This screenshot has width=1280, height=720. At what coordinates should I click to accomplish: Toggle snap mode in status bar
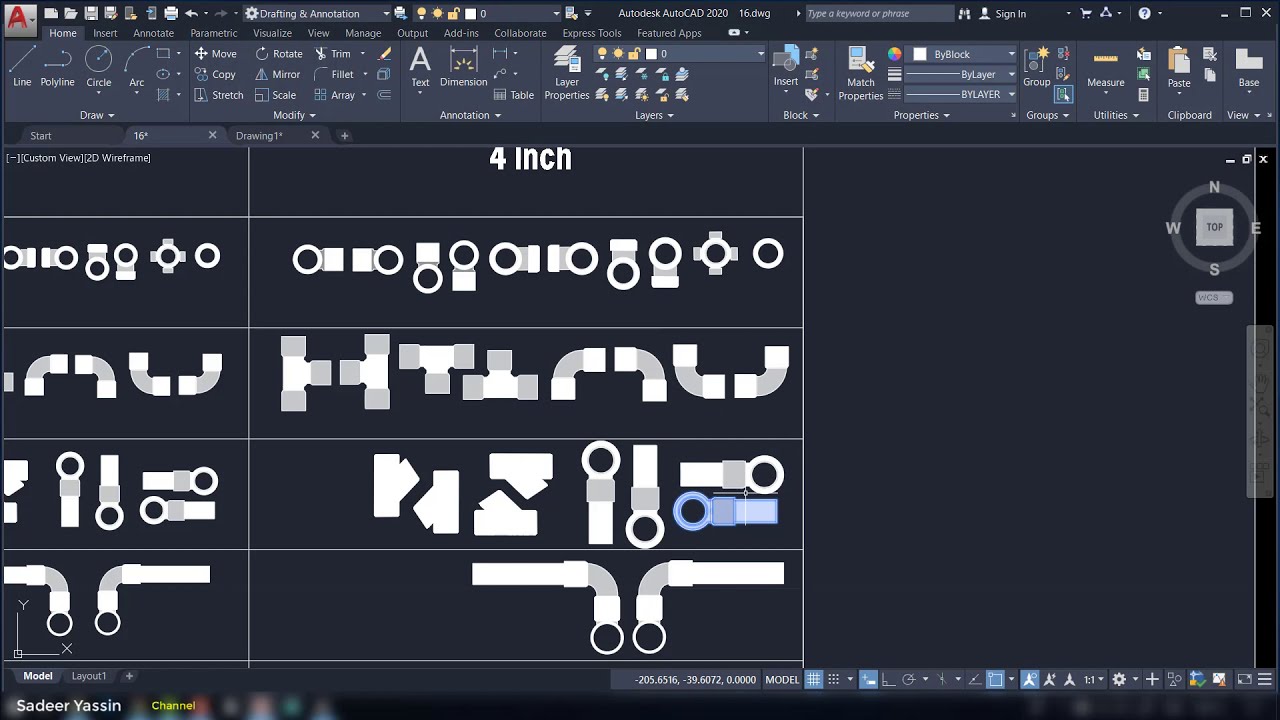(x=833, y=679)
